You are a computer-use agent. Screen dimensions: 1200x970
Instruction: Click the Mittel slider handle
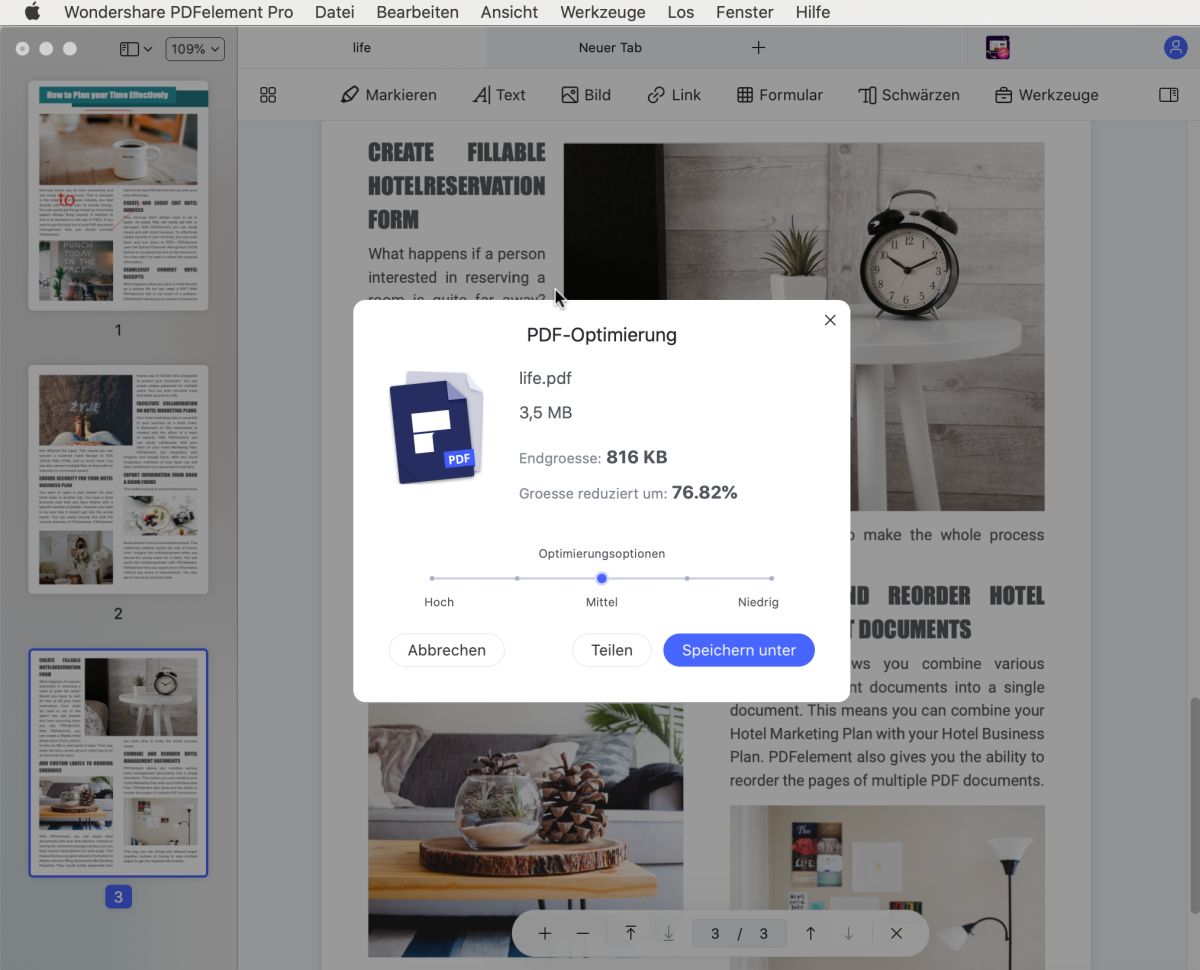[x=602, y=578]
